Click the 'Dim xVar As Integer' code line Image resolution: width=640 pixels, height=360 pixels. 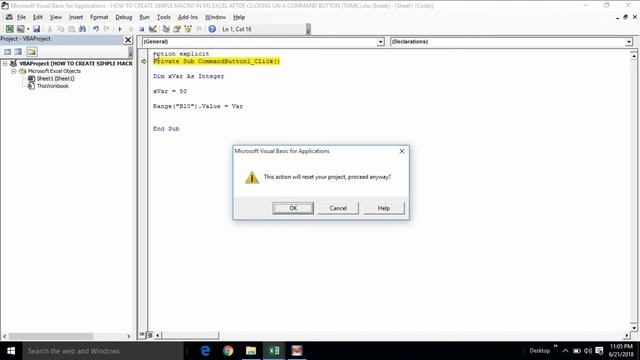[x=189, y=76]
